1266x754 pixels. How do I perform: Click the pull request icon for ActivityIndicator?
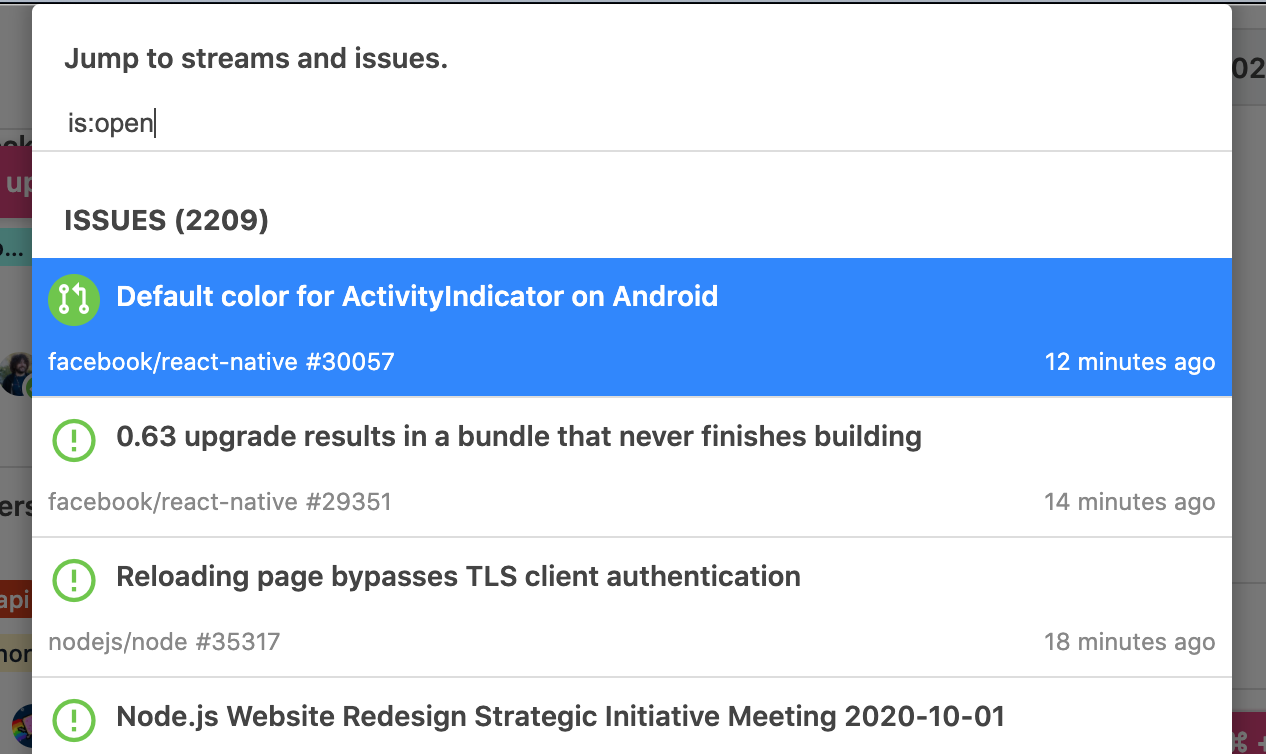pyautogui.click(x=74, y=299)
